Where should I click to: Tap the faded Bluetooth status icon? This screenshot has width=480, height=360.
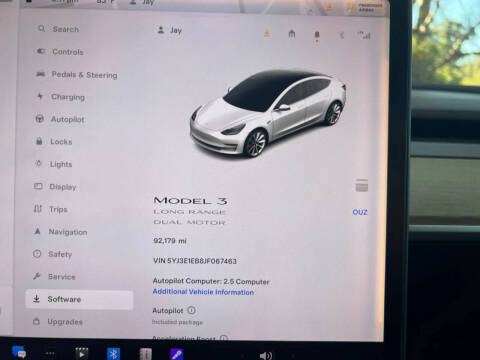tap(342, 35)
